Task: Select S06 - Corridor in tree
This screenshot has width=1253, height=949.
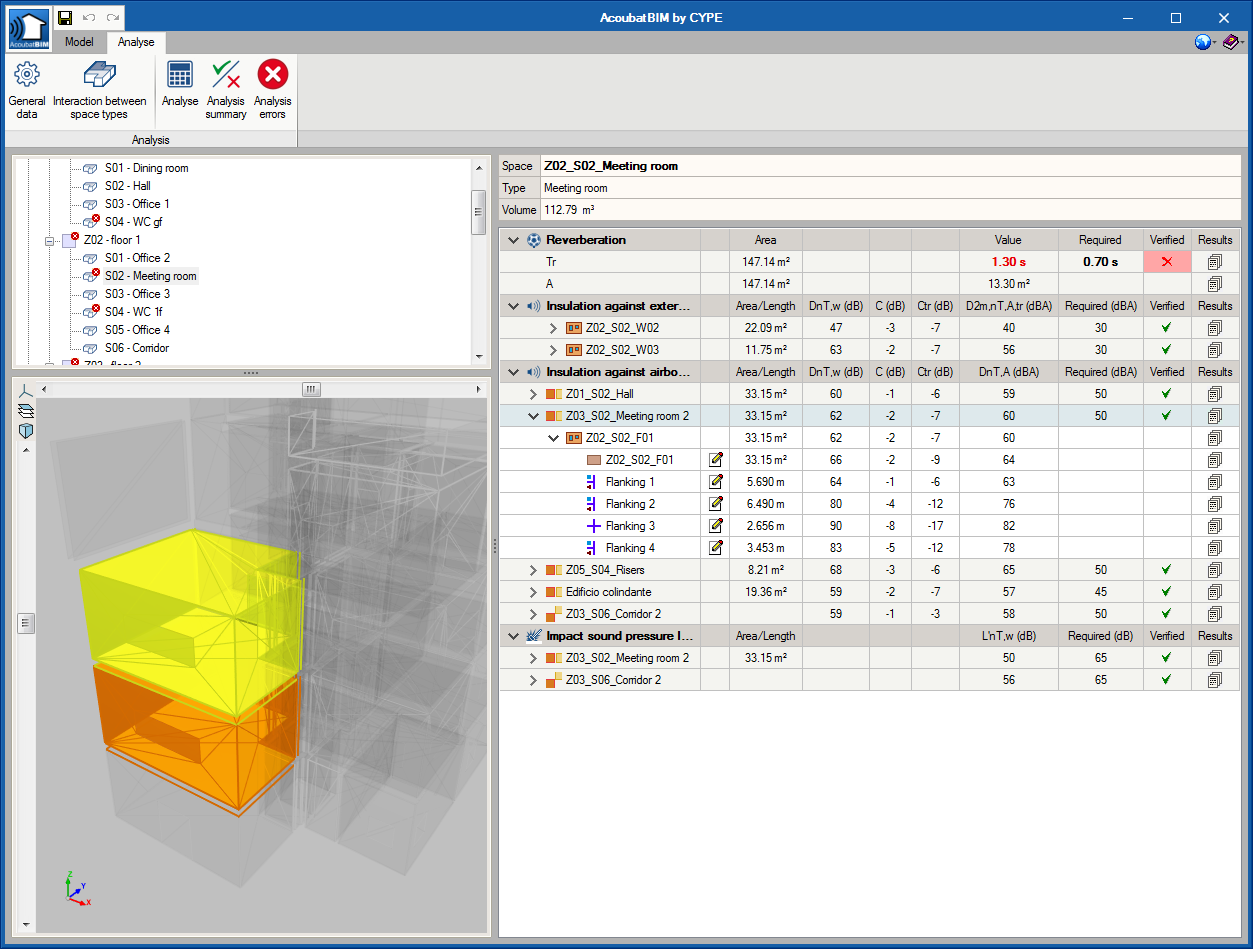Action: [x=137, y=348]
